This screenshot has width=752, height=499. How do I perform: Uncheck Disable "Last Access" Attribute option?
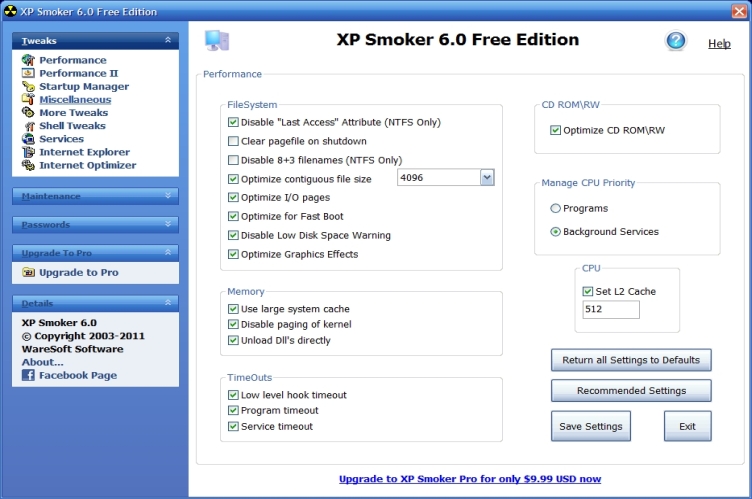pyautogui.click(x=233, y=122)
